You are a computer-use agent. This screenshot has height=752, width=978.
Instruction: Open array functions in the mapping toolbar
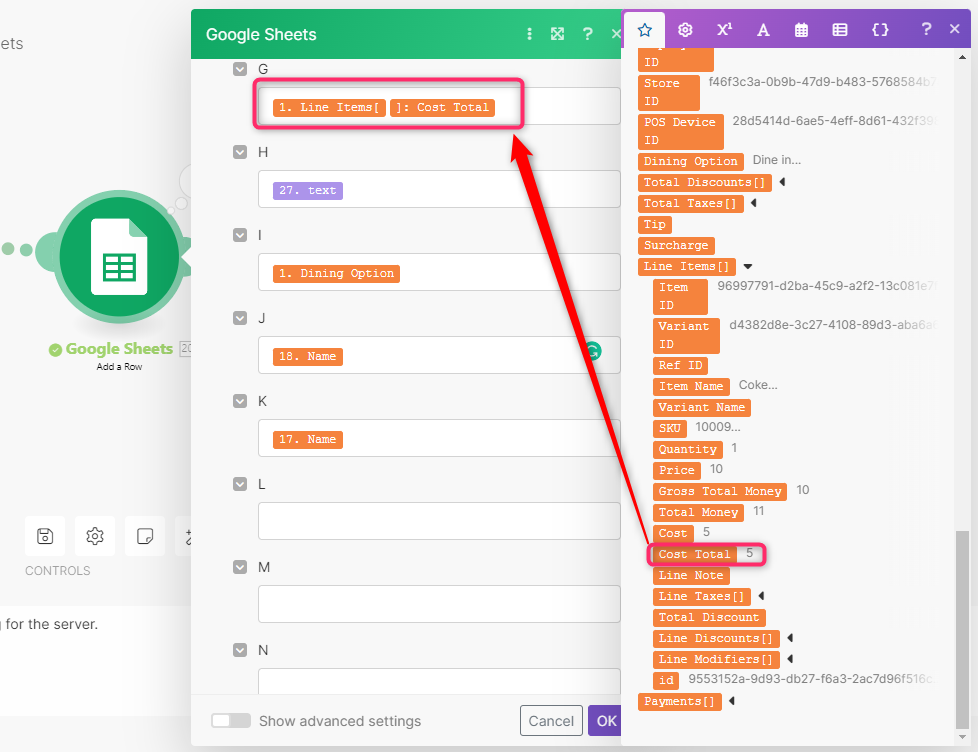tap(840, 29)
